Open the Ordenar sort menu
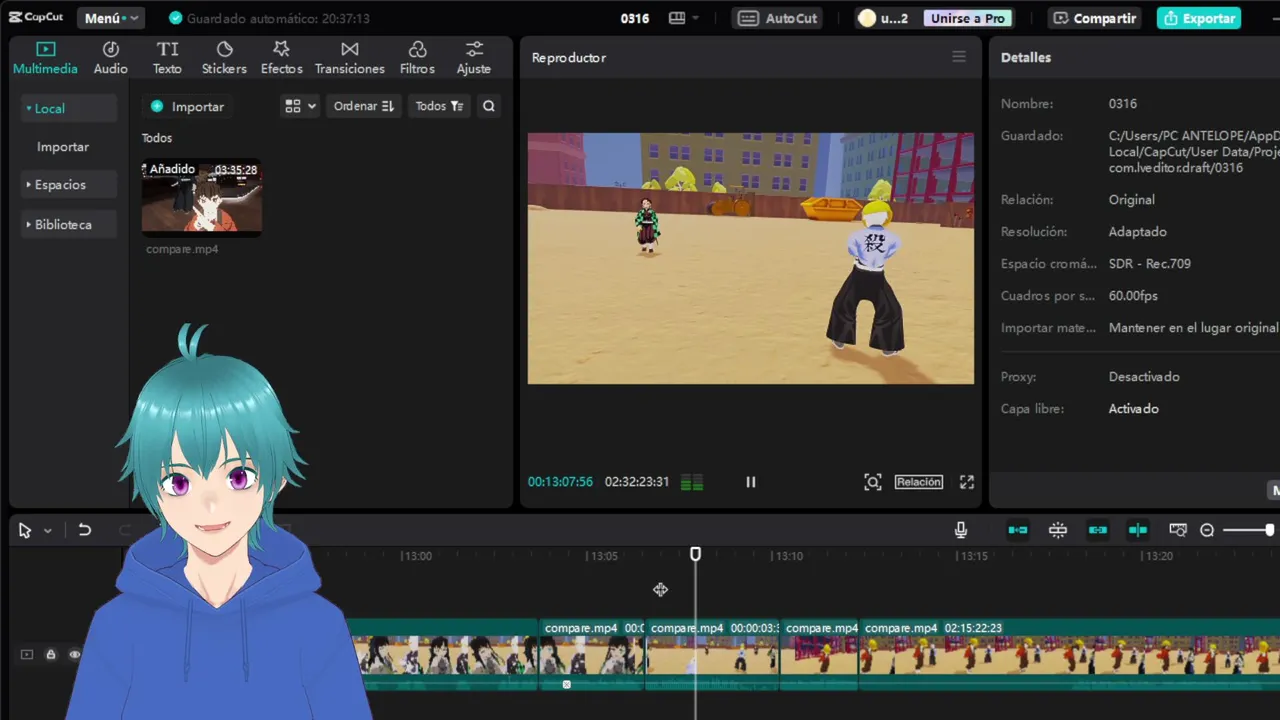1280x720 pixels. [364, 106]
